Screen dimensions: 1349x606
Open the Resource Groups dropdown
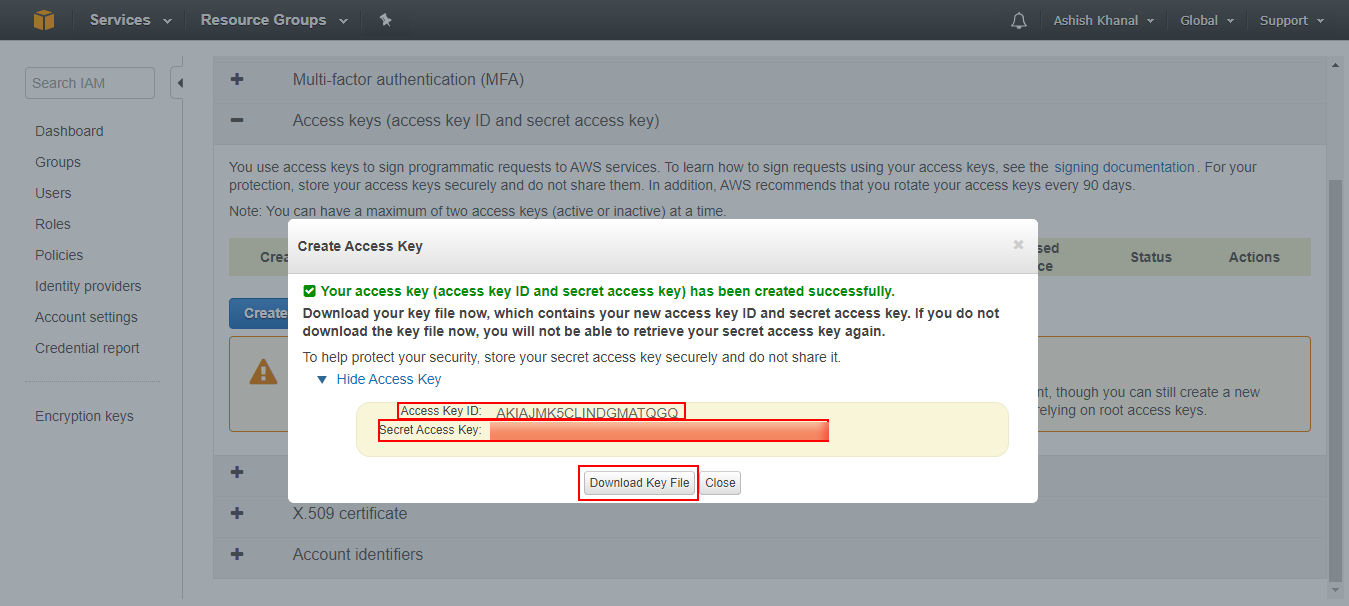click(x=273, y=20)
